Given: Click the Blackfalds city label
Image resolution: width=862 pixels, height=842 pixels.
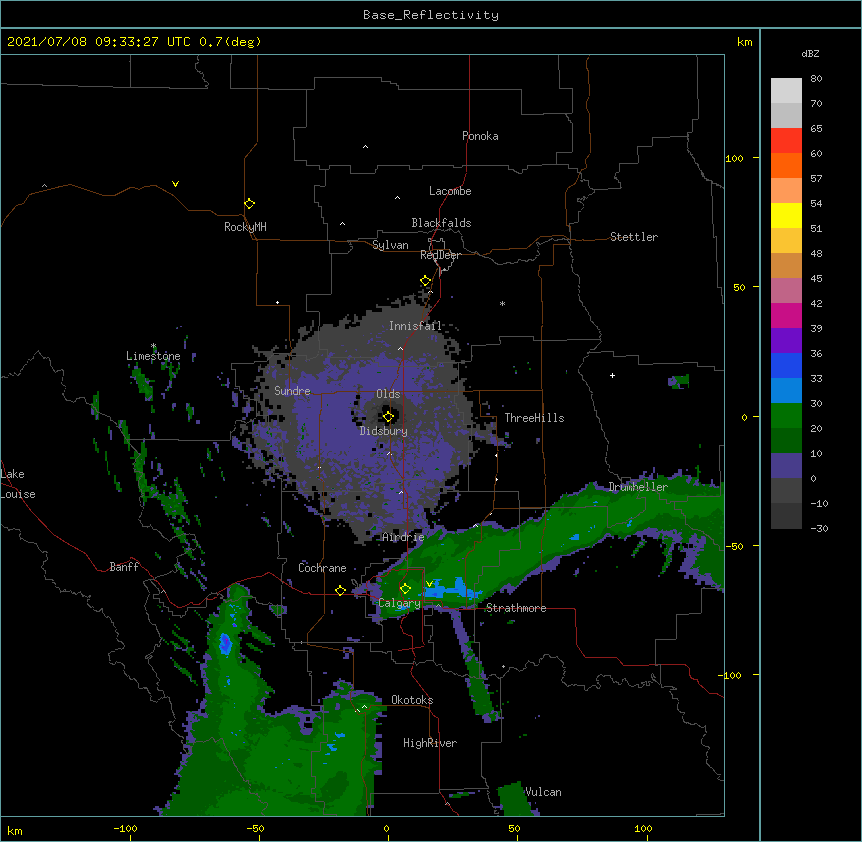Looking at the screenshot, I should [441, 223].
